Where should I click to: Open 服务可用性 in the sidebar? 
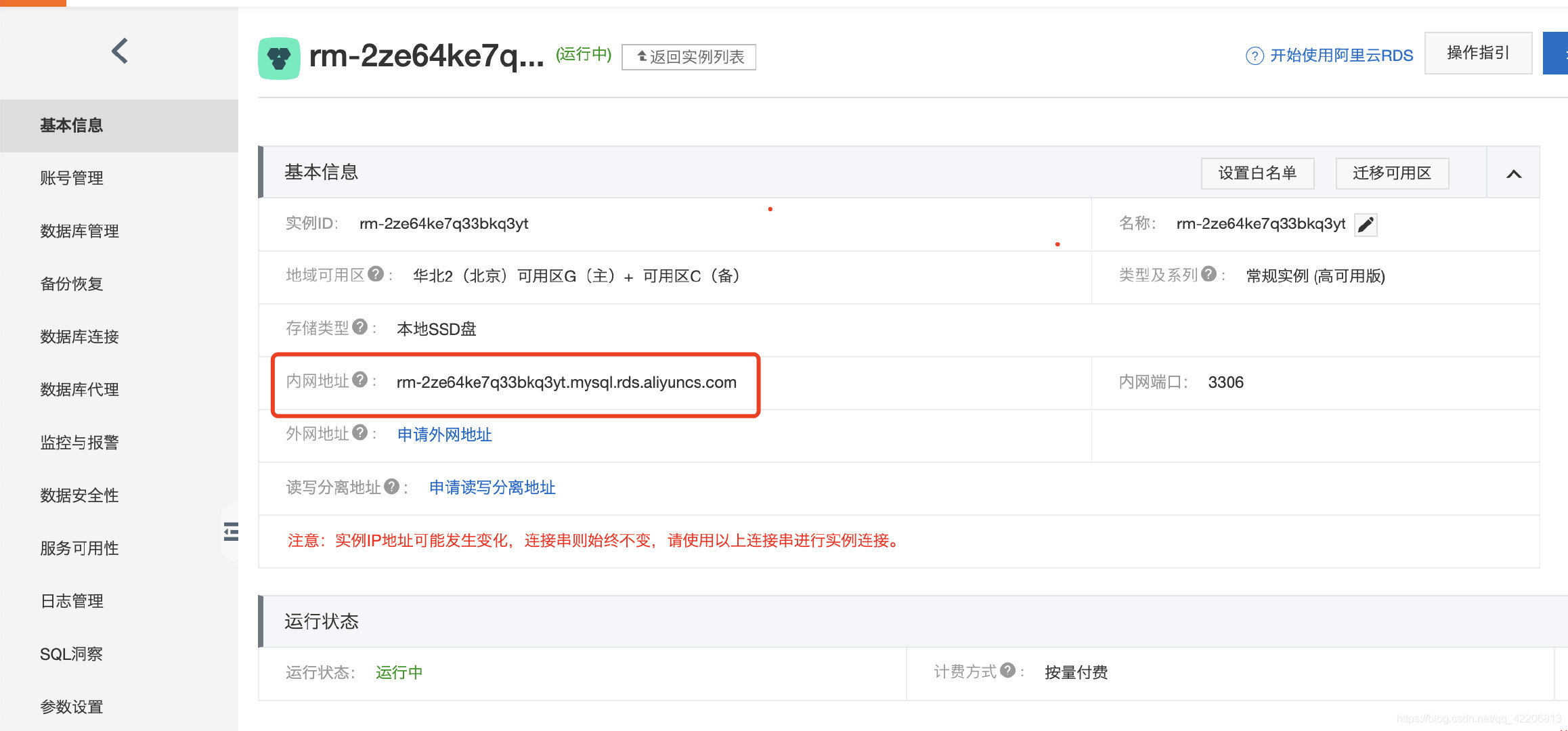click(x=119, y=548)
